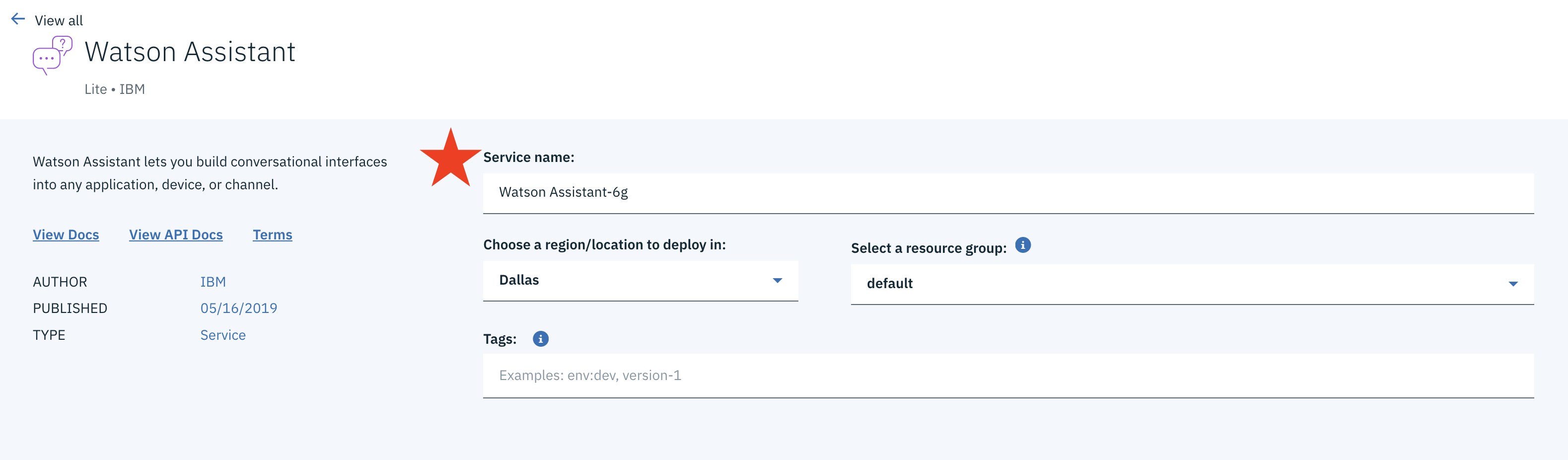Open the Dallas region dropdown
1568x460 pixels.
641,280
